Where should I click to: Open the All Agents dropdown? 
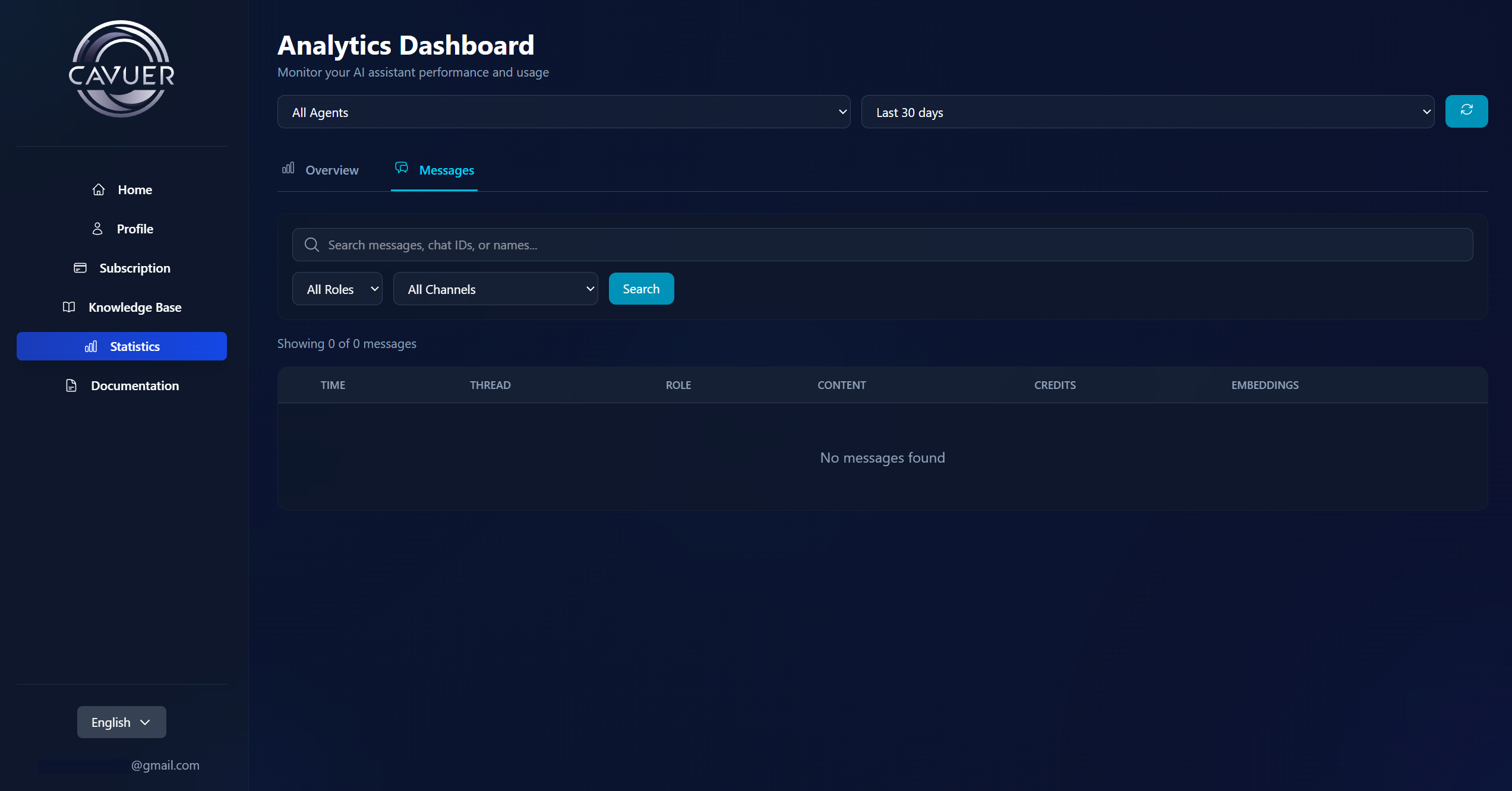563,112
